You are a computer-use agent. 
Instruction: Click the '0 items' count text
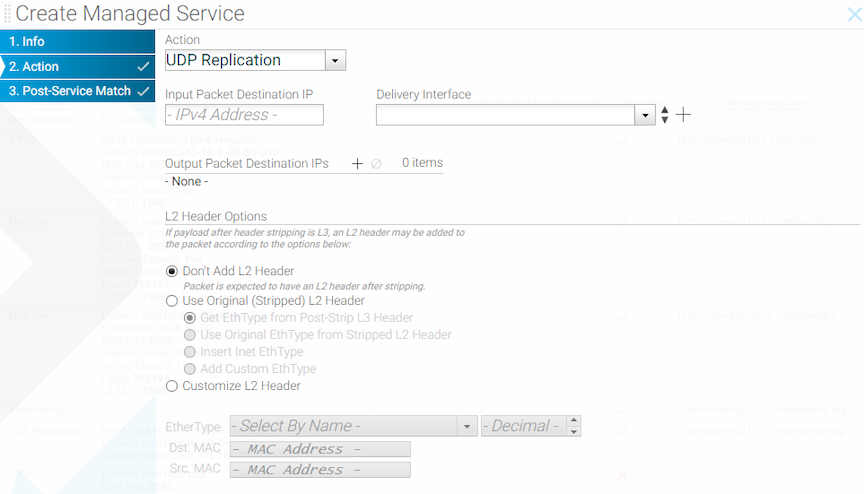pyautogui.click(x=422, y=162)
